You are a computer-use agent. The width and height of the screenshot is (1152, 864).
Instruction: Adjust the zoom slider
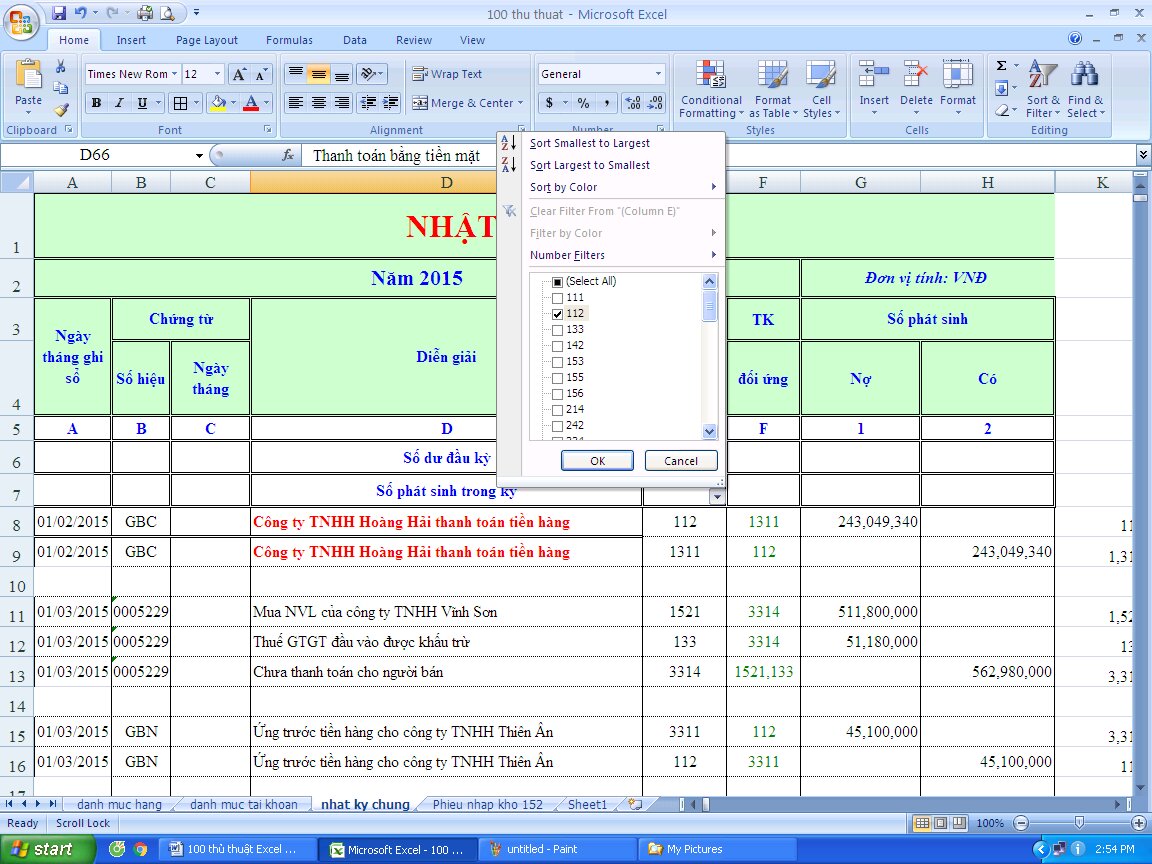coord(1079,823)
